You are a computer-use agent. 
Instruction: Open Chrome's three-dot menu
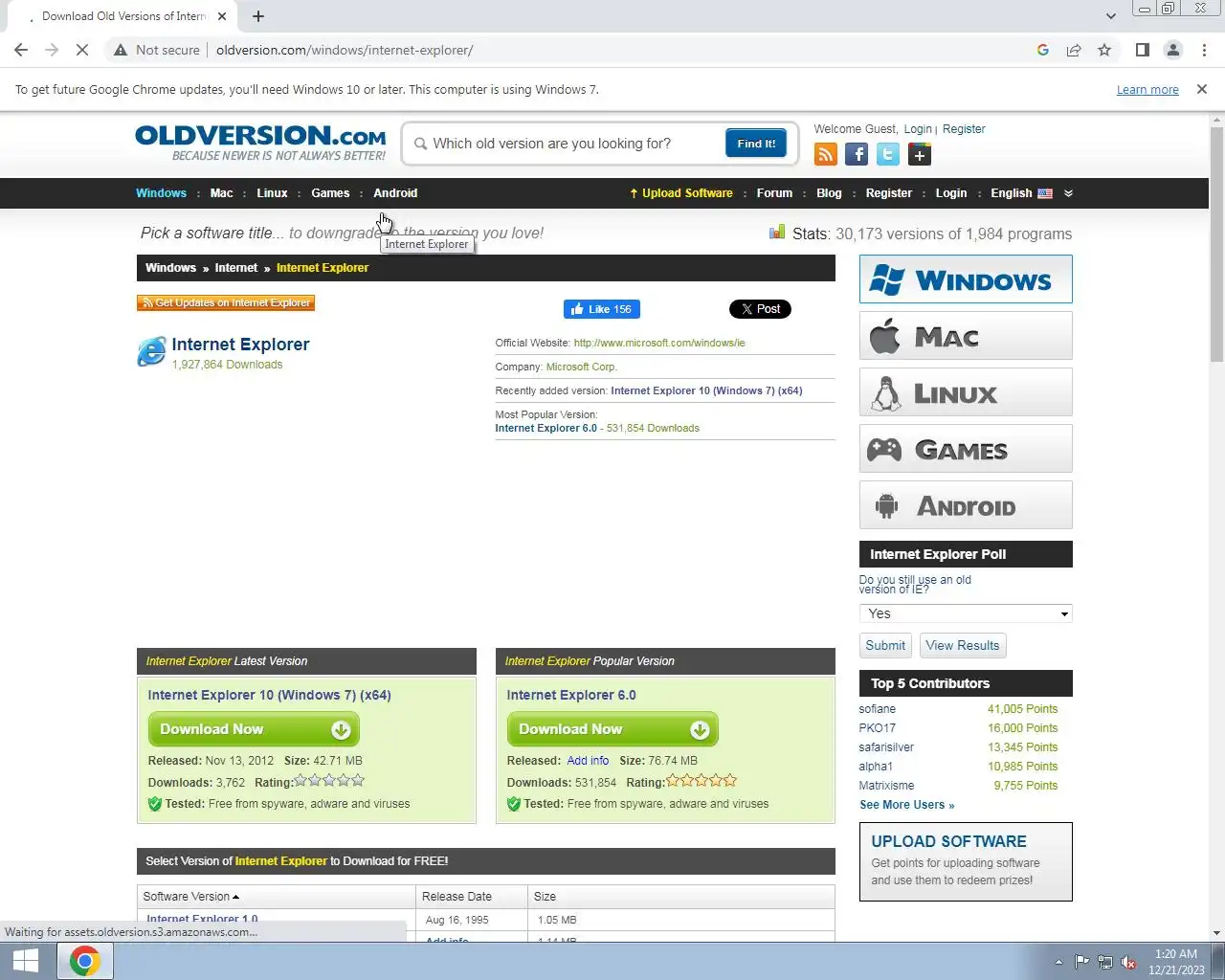tap(1204, 50)
